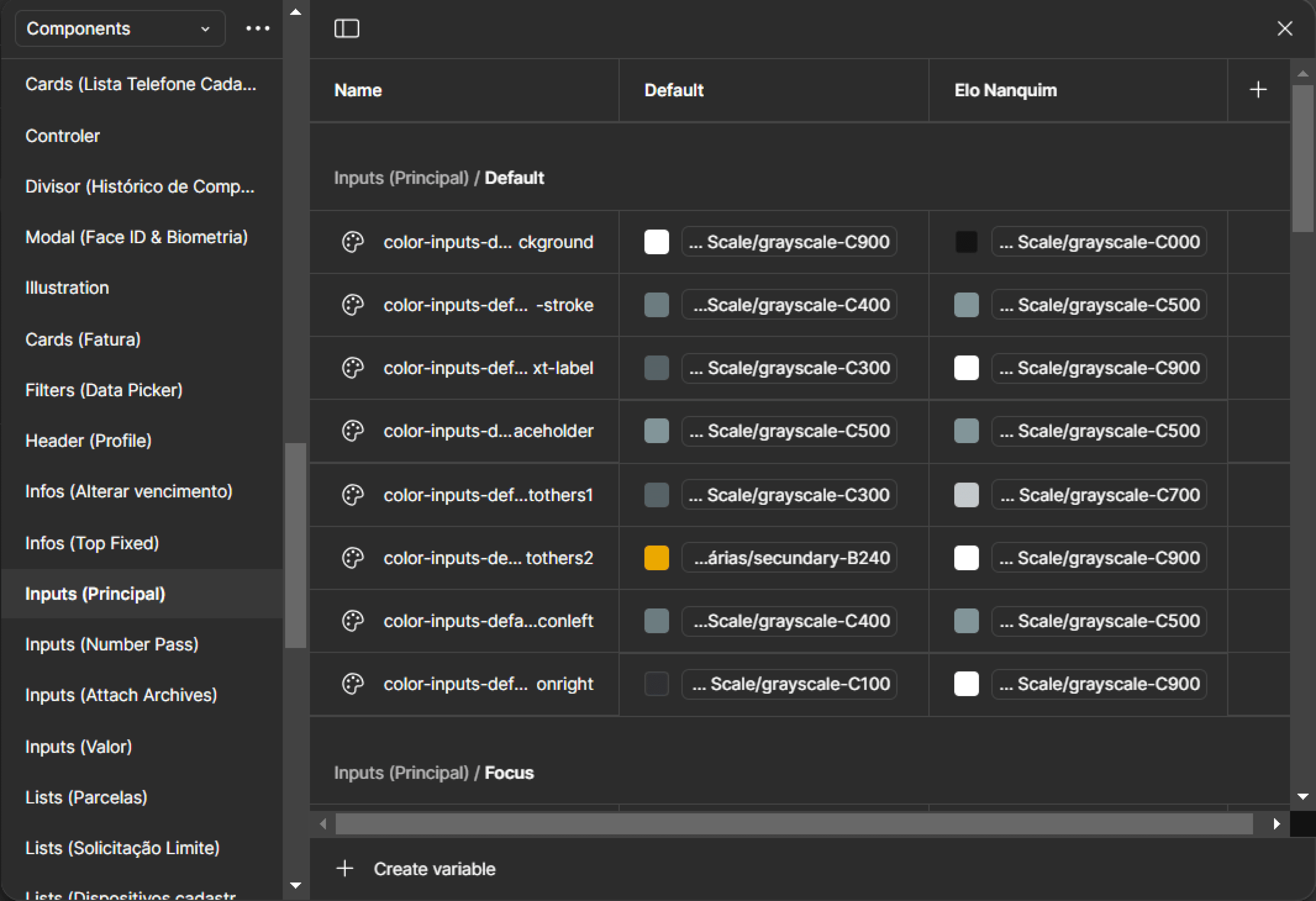Select Inputs (Number Pass) group in sidebar
Viewport: 1316px width, 901px height.
[x=112, y=645]
